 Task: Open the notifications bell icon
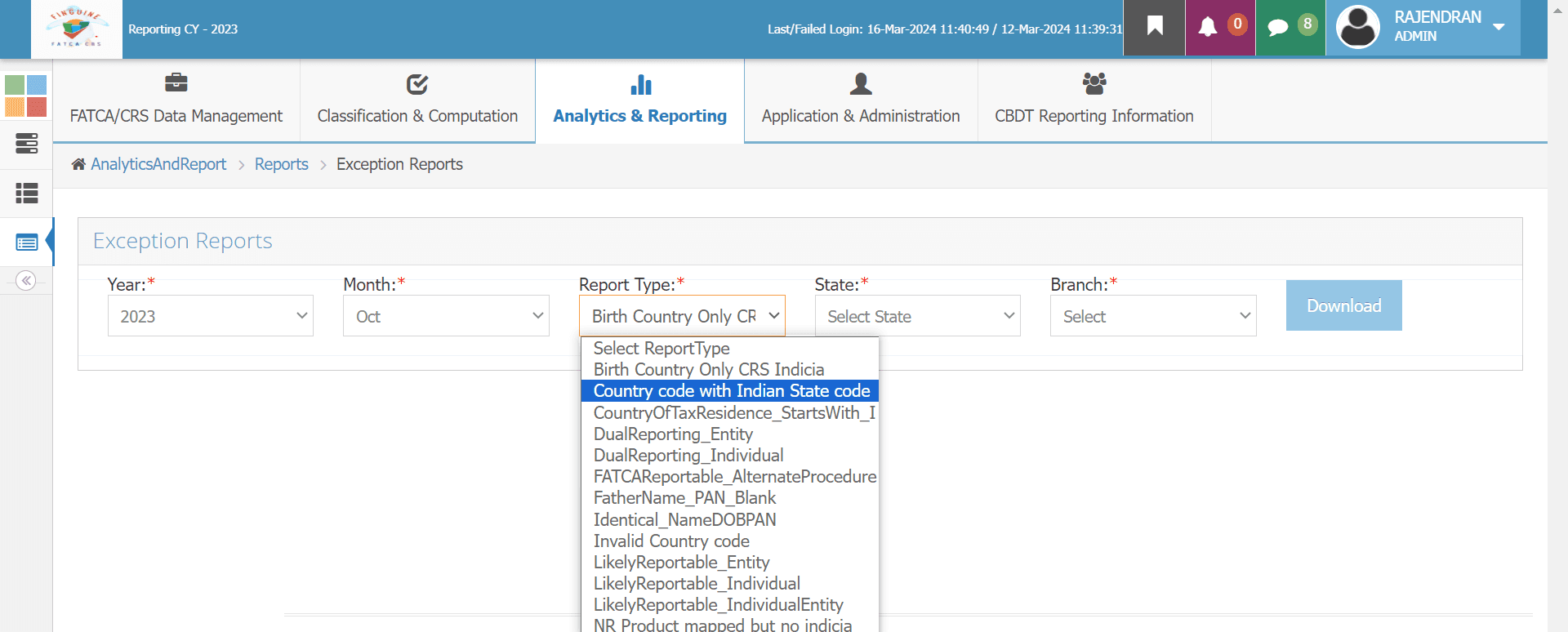point(1207,27)
